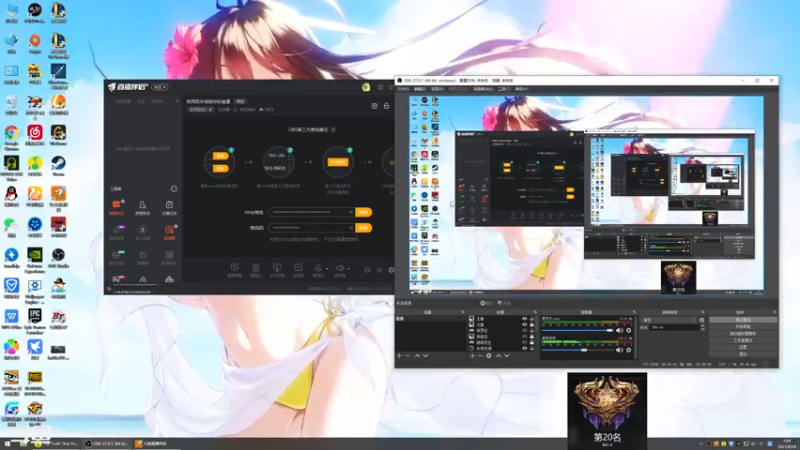Viewport: 800px width, 450px height.
Task: Toggle lock of bottom source in OBS Sources
Action: (x=532, y=348)
